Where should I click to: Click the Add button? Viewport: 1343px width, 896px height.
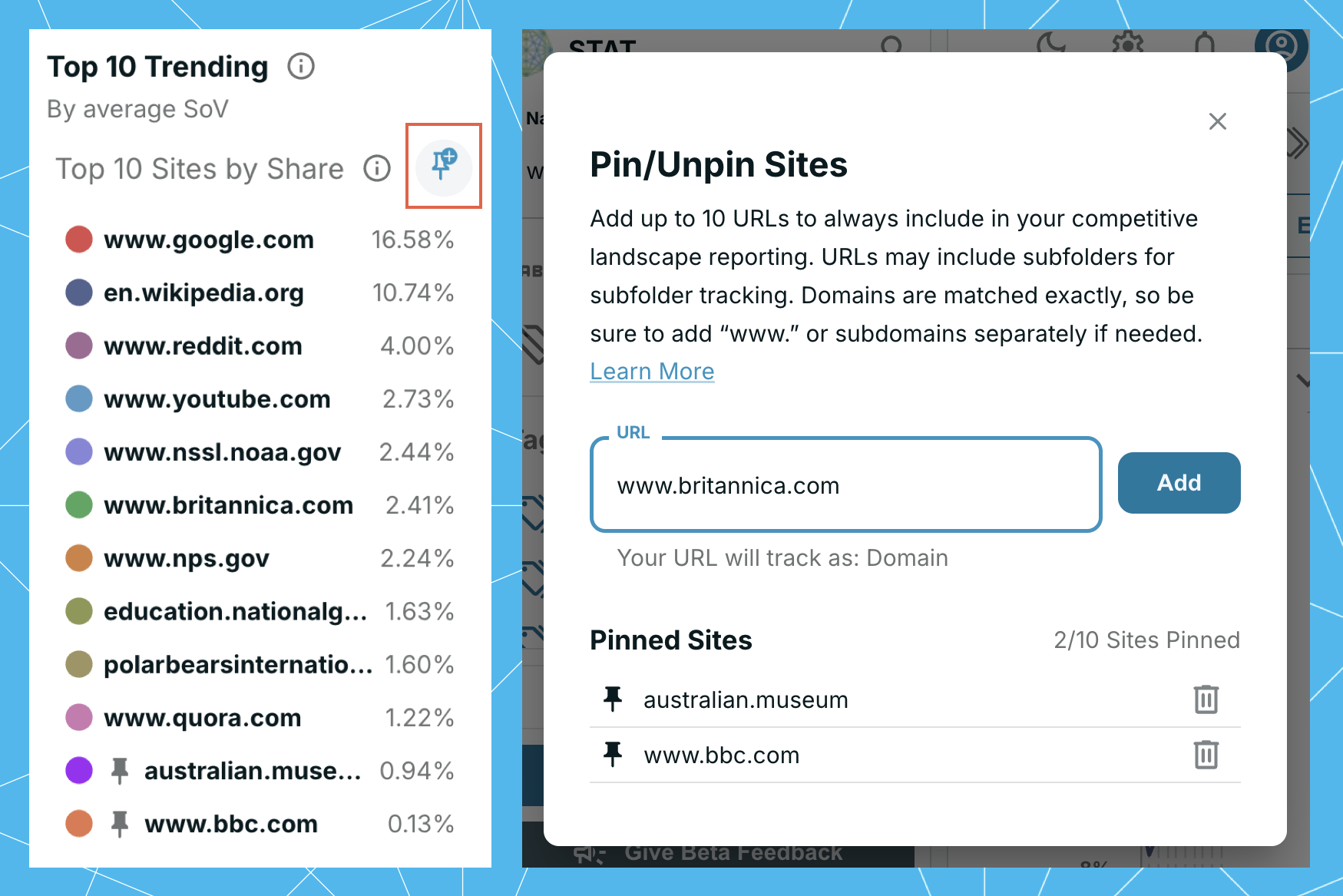1179,483
